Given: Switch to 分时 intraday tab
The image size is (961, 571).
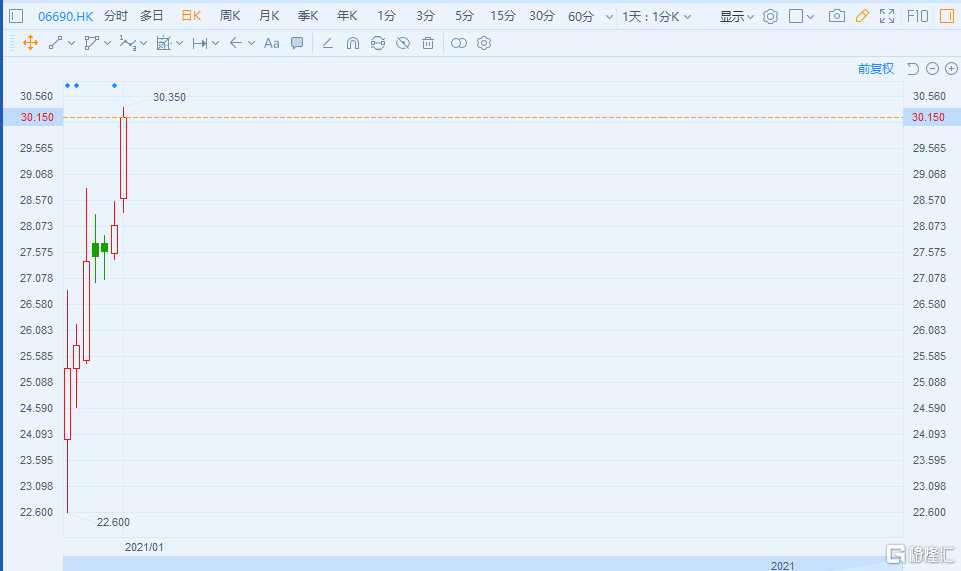Looking at the screenshot, I should point(116,16).
